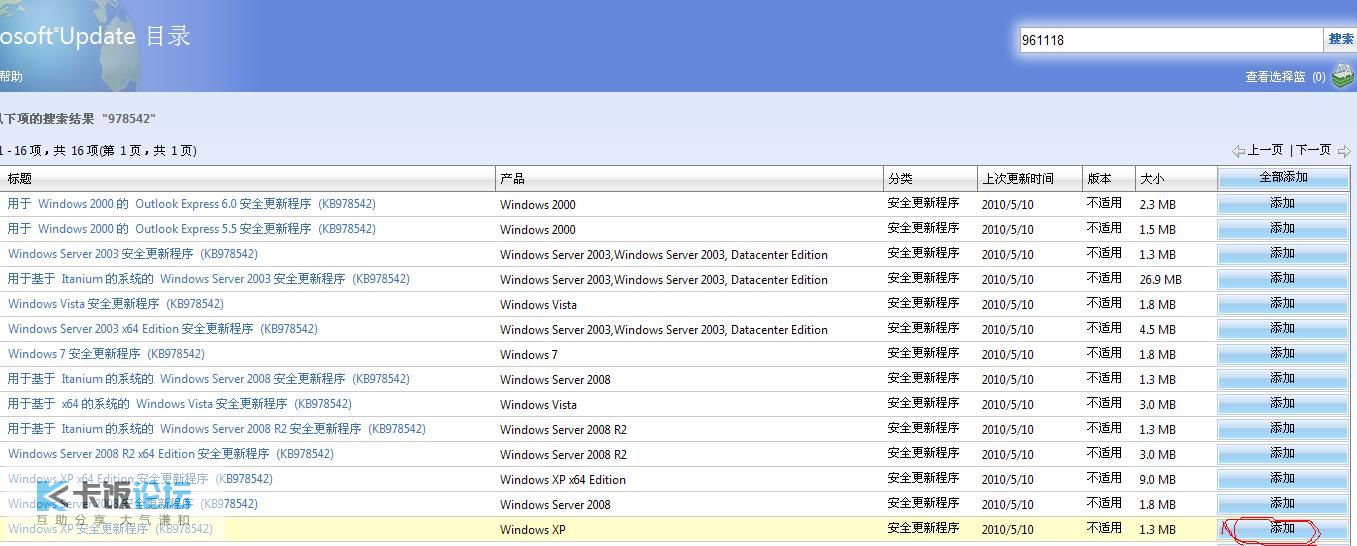This screenshot has width=1357, height=546.
Task: Select the 共 16 项 result count text
Action: tap(78, 151)
